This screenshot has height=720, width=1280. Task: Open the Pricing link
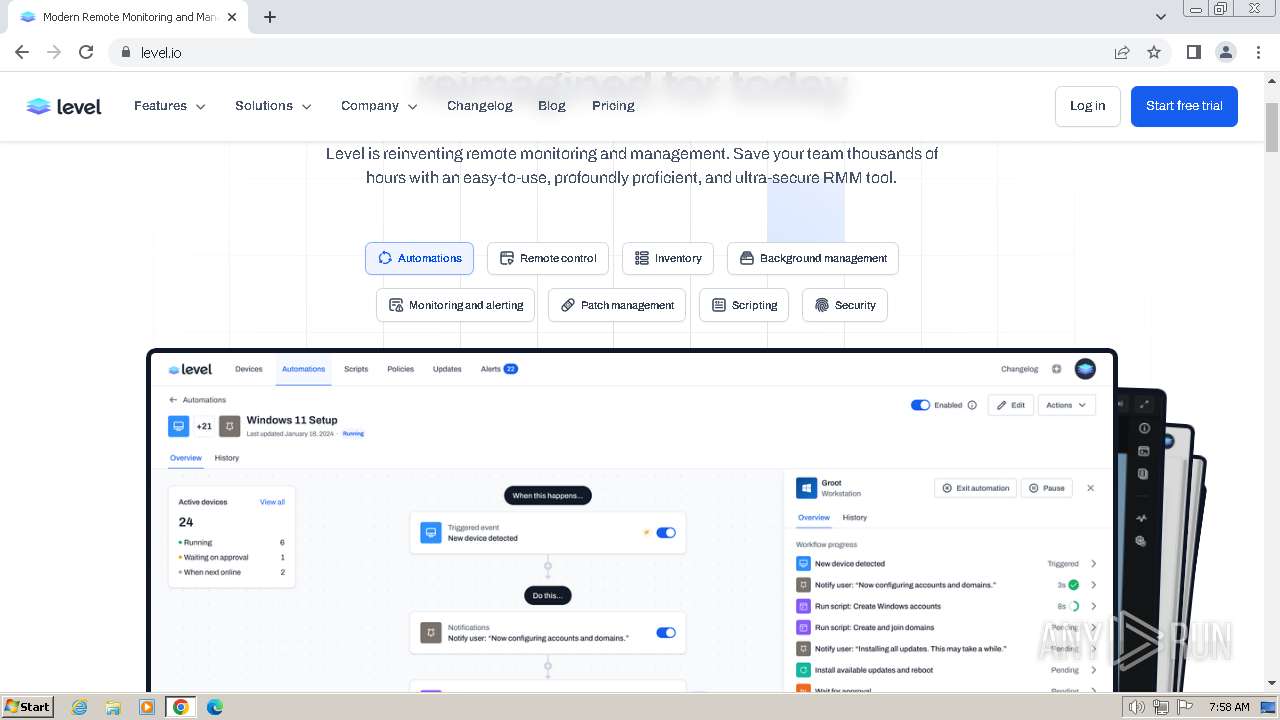[x=613, y=106]
